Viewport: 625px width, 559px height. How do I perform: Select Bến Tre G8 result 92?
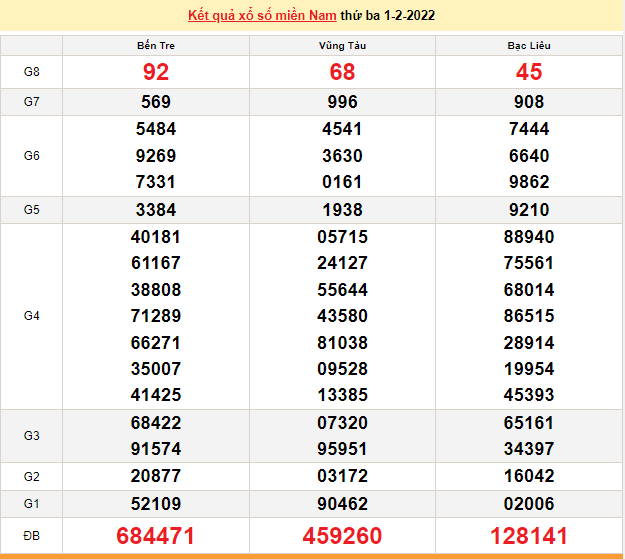pyautogui.click(x=156, y=72)
